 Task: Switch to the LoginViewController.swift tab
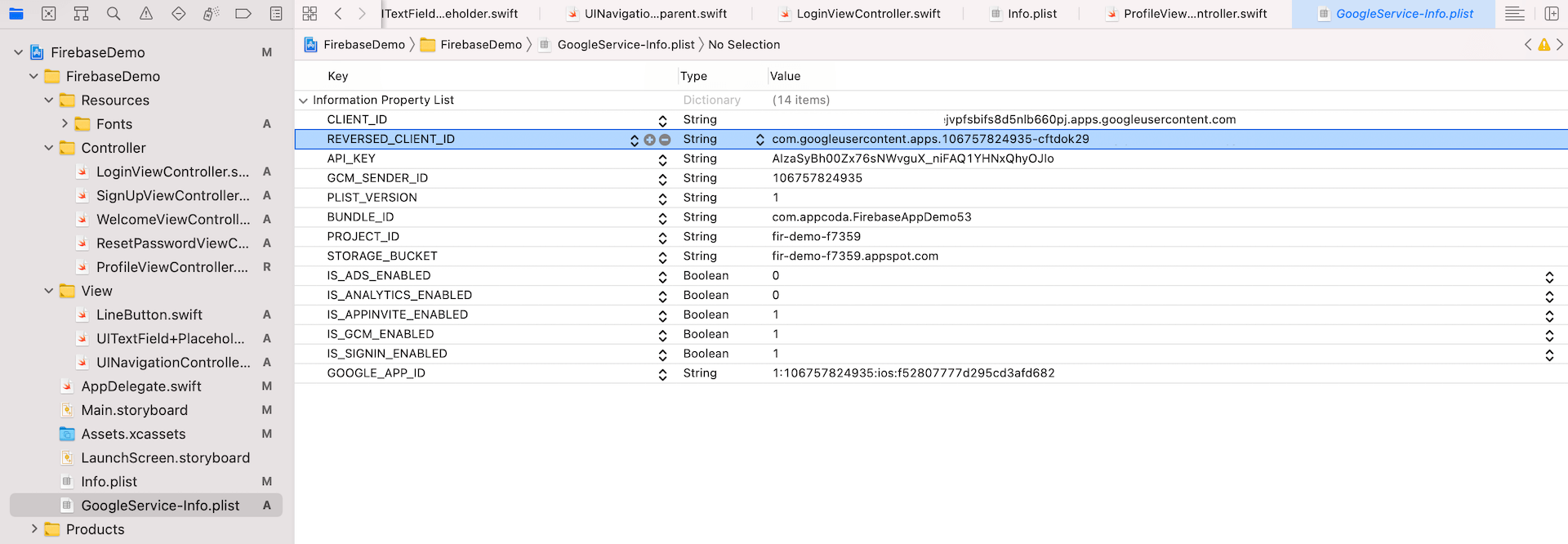click(867, 14)
